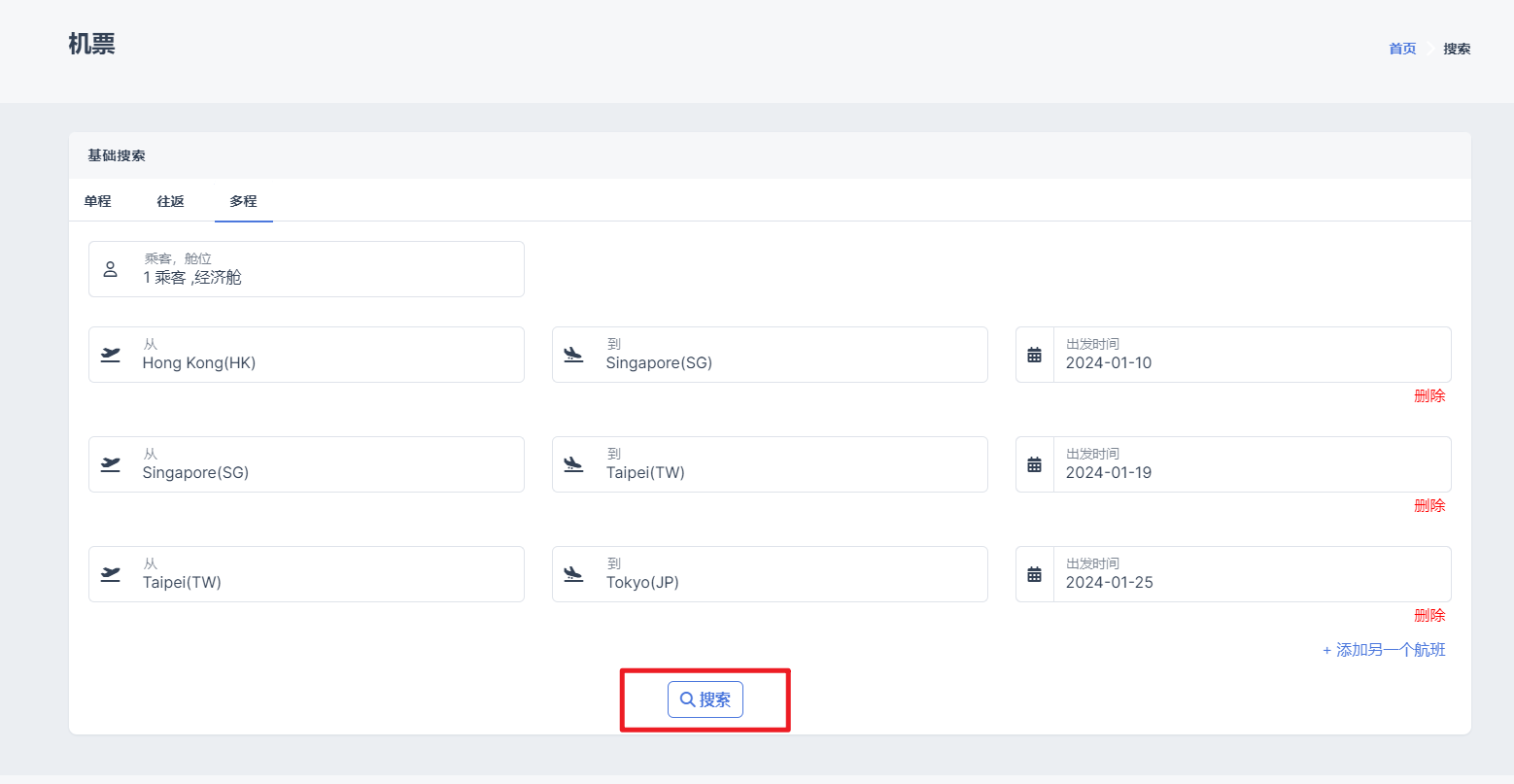Click the calendar icon for 2024-01-19
The width and height of the screenshot is (1514, 784).
pyautogui.click(x=1035, y=464)
